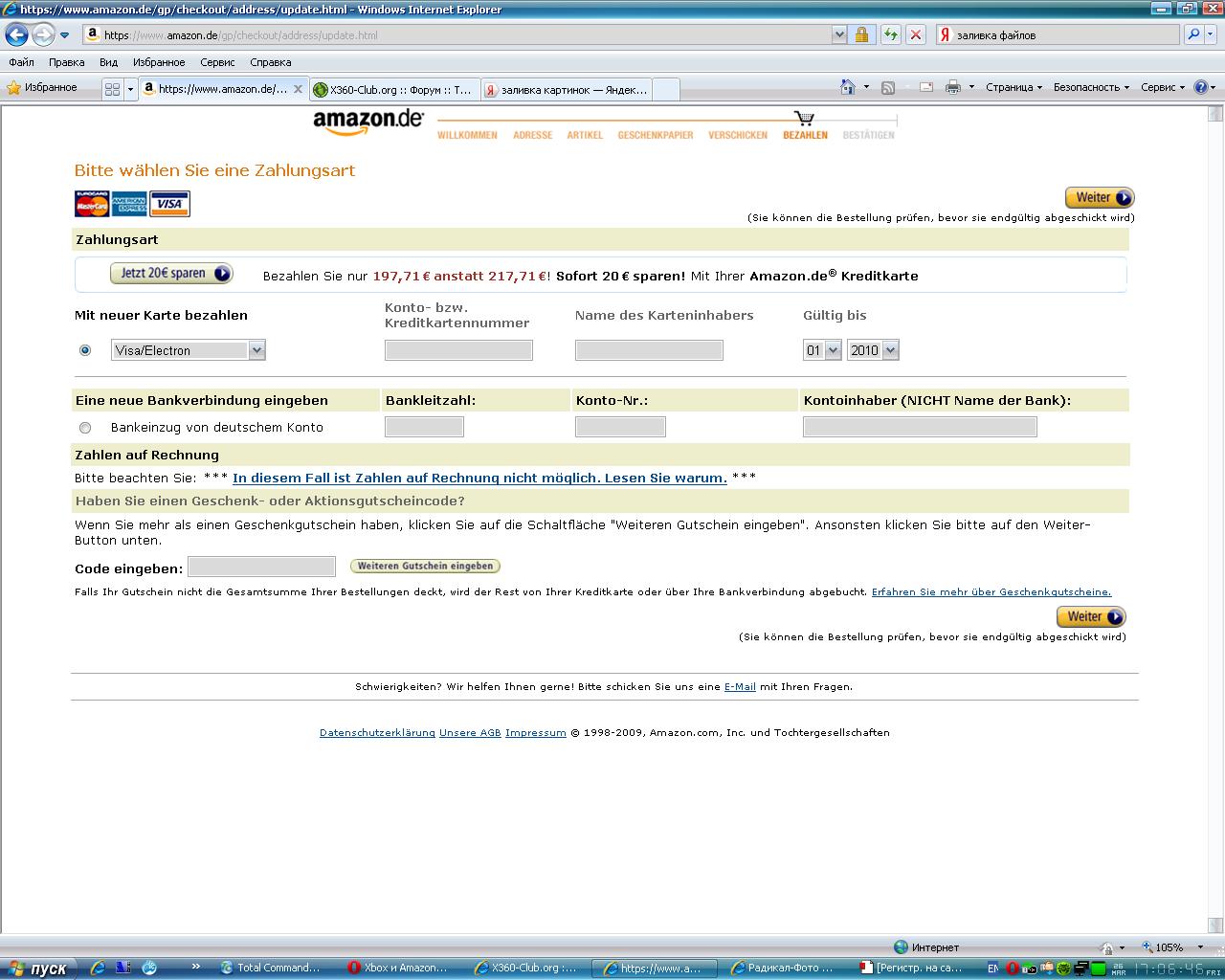Click the Name des Karteninhabers field

649,350
